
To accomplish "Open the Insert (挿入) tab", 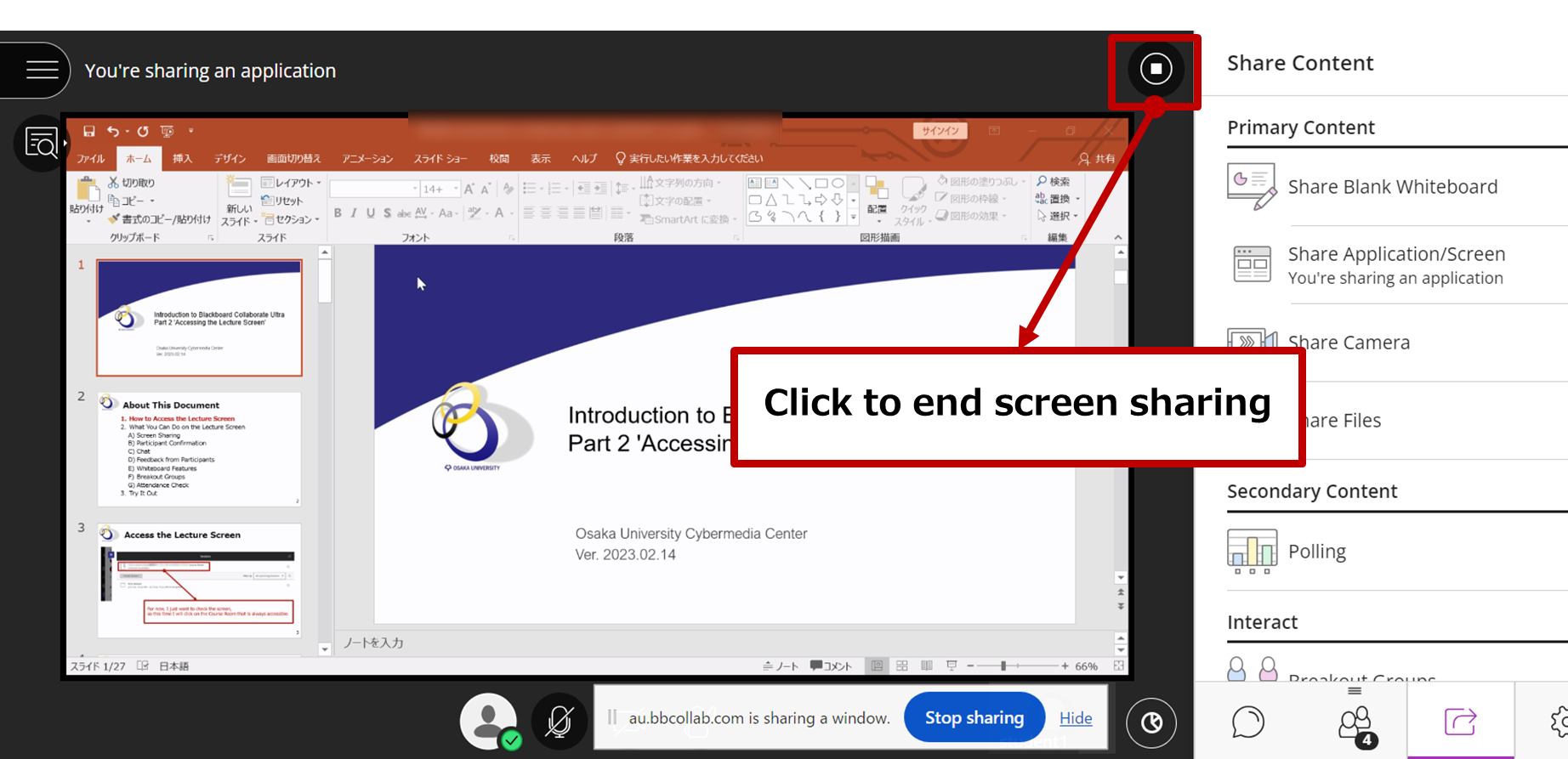I will (x=182, y=158).
